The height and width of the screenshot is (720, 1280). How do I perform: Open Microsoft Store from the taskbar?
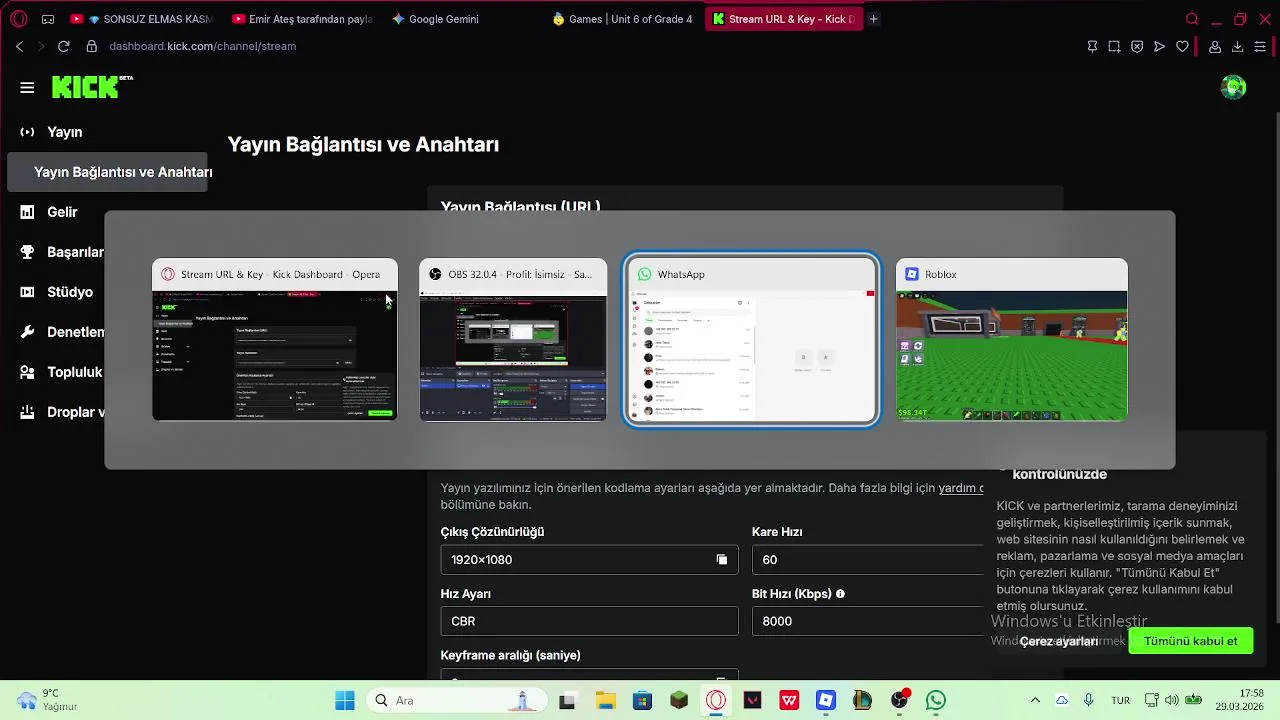click(642, 701)
